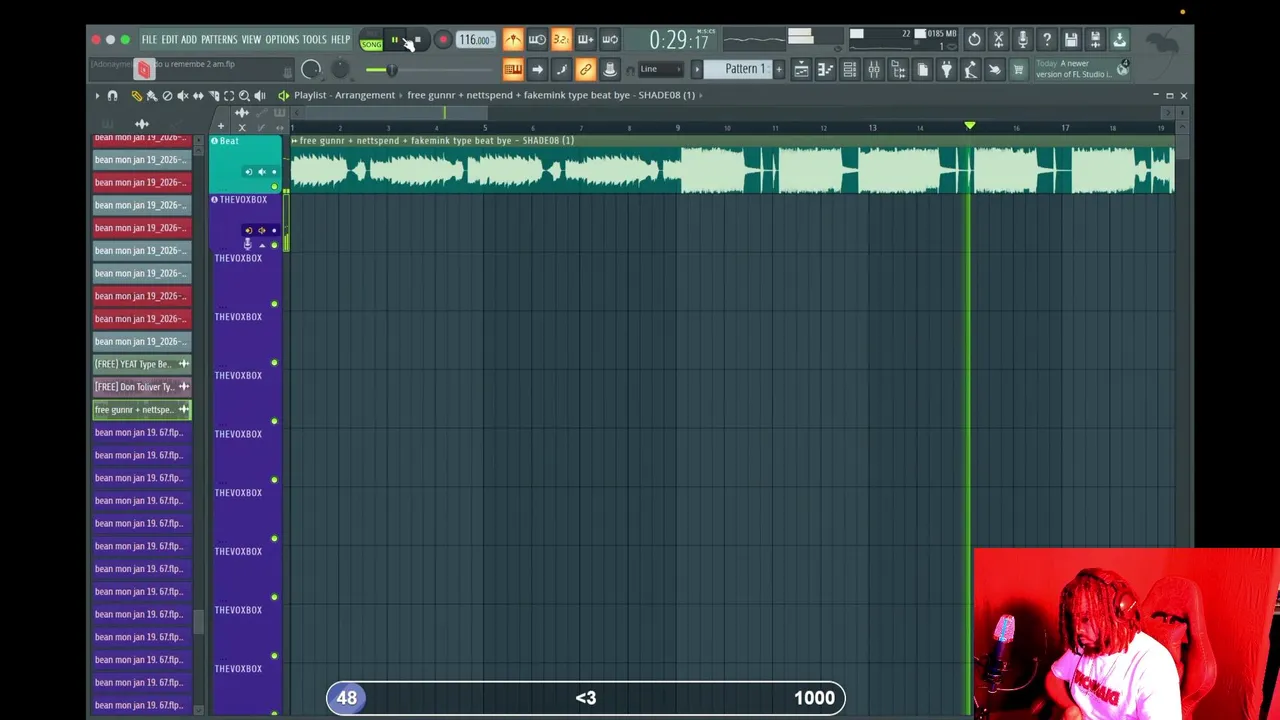
Task: Add a new pattern with plus button
Action: click(779, 69)
